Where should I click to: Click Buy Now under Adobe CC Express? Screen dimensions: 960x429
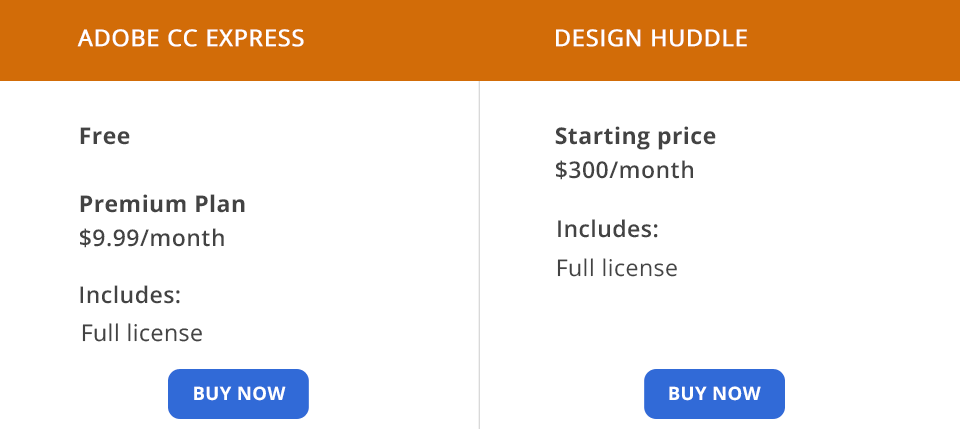238,393
